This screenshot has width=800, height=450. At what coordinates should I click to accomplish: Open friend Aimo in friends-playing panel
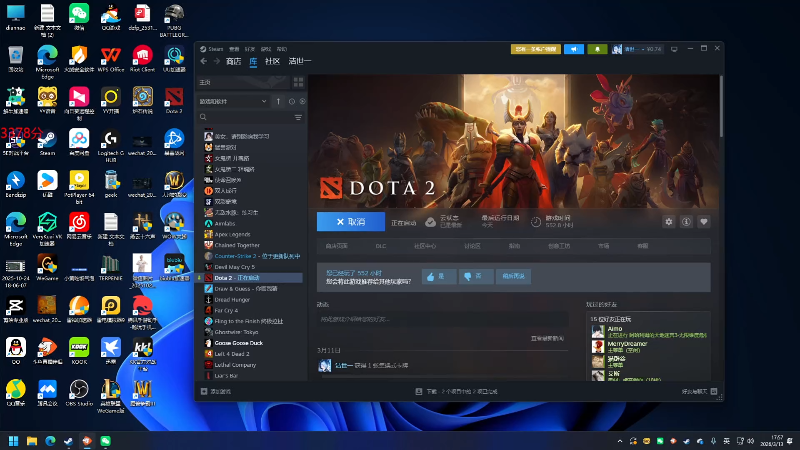pyautogui.click(x=649, y=332)
